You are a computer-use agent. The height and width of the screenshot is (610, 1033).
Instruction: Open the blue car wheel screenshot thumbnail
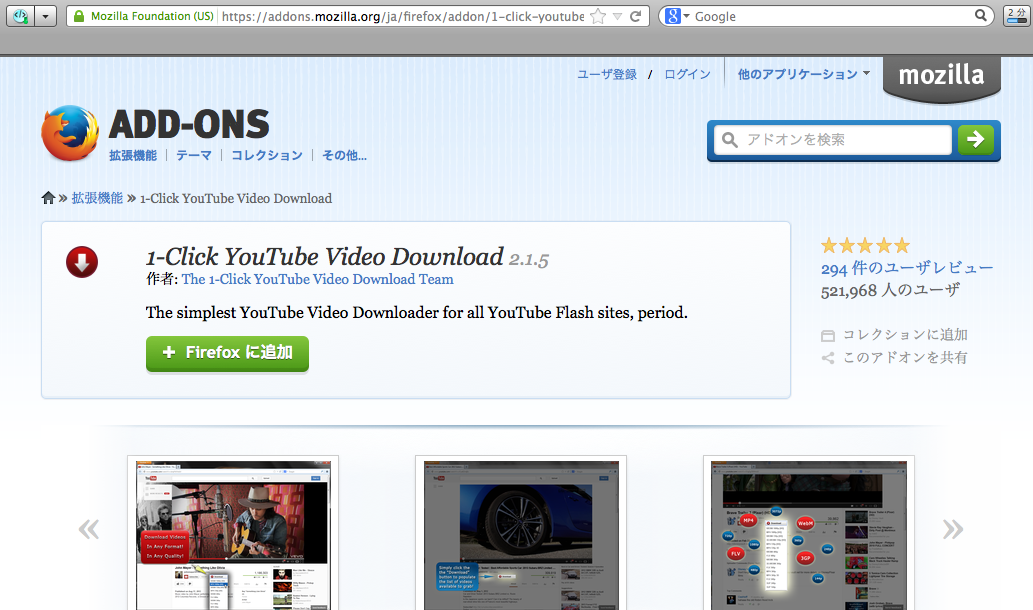click(x=520, y=533)
